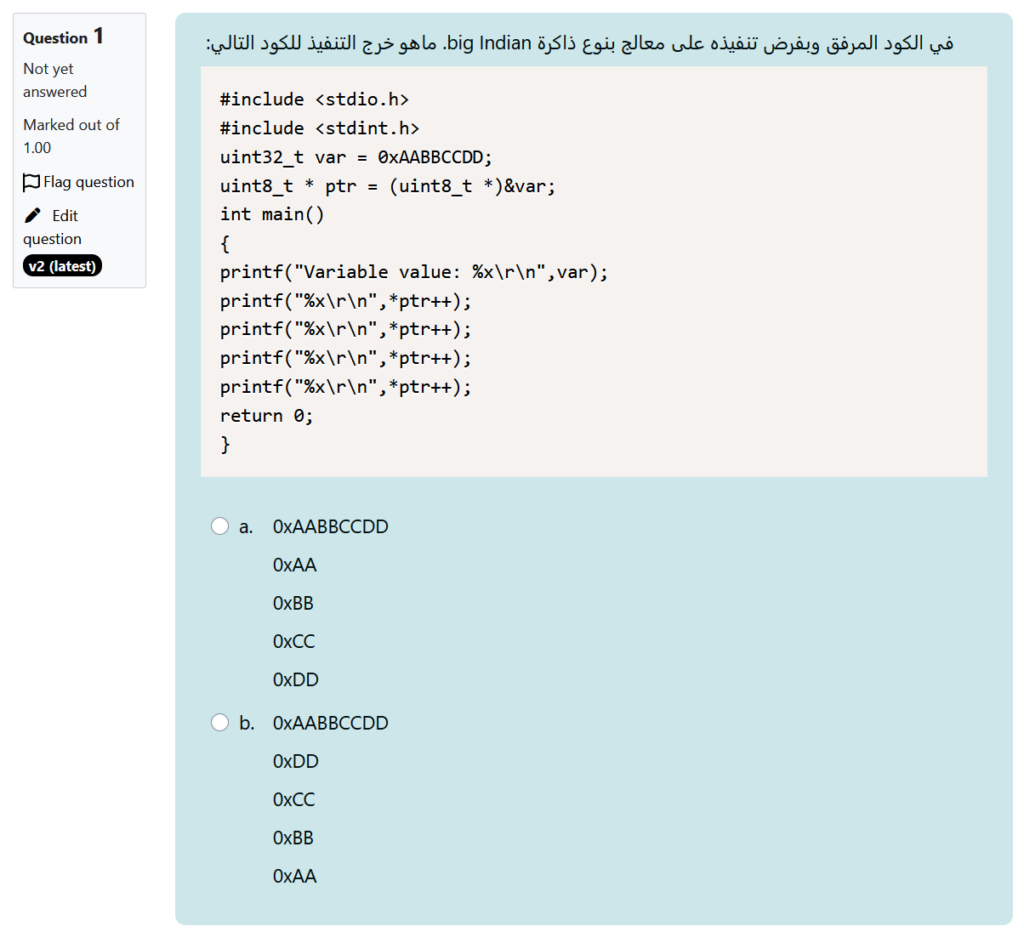The height and width of the screenshot is (943, 1024).
Task: Click the 'return 0;' code line
Action: (x=266, y=415)
